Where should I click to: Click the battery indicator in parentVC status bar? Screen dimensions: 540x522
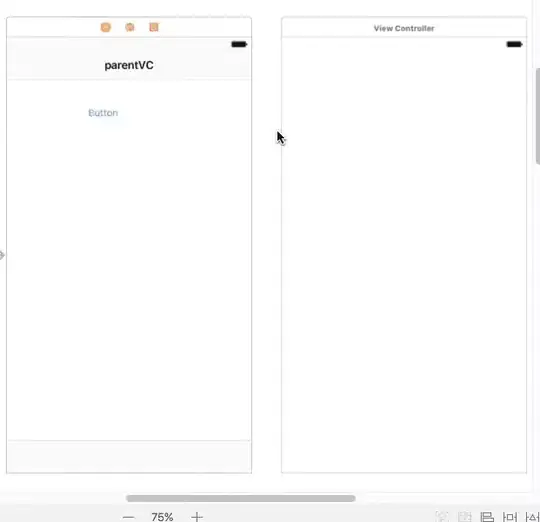(239, 44)
